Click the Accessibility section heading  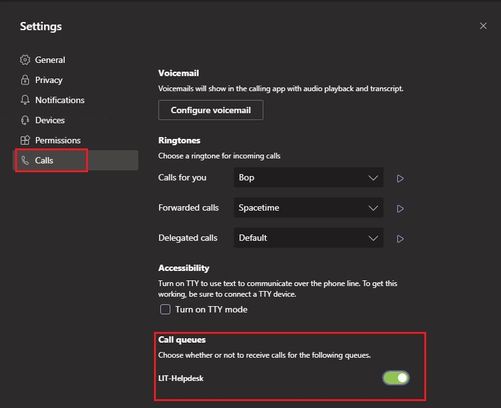(184, 268)
